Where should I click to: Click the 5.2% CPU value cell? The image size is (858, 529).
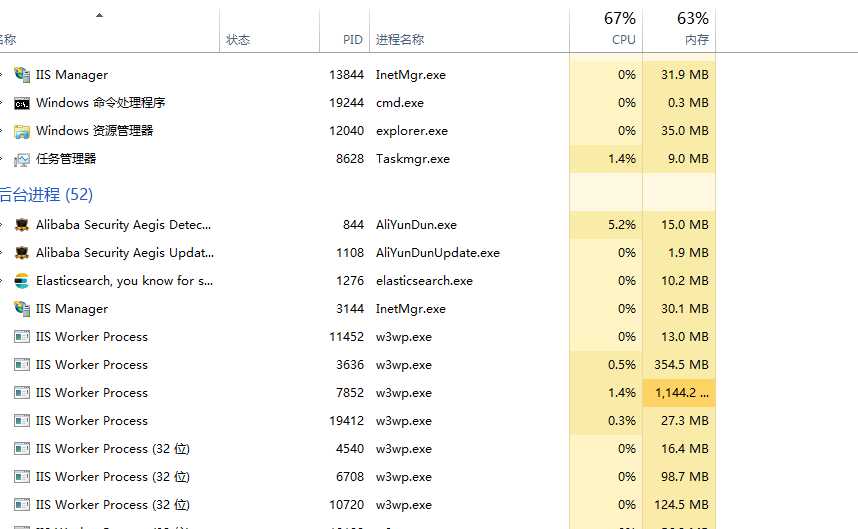(x=622, y=225)
